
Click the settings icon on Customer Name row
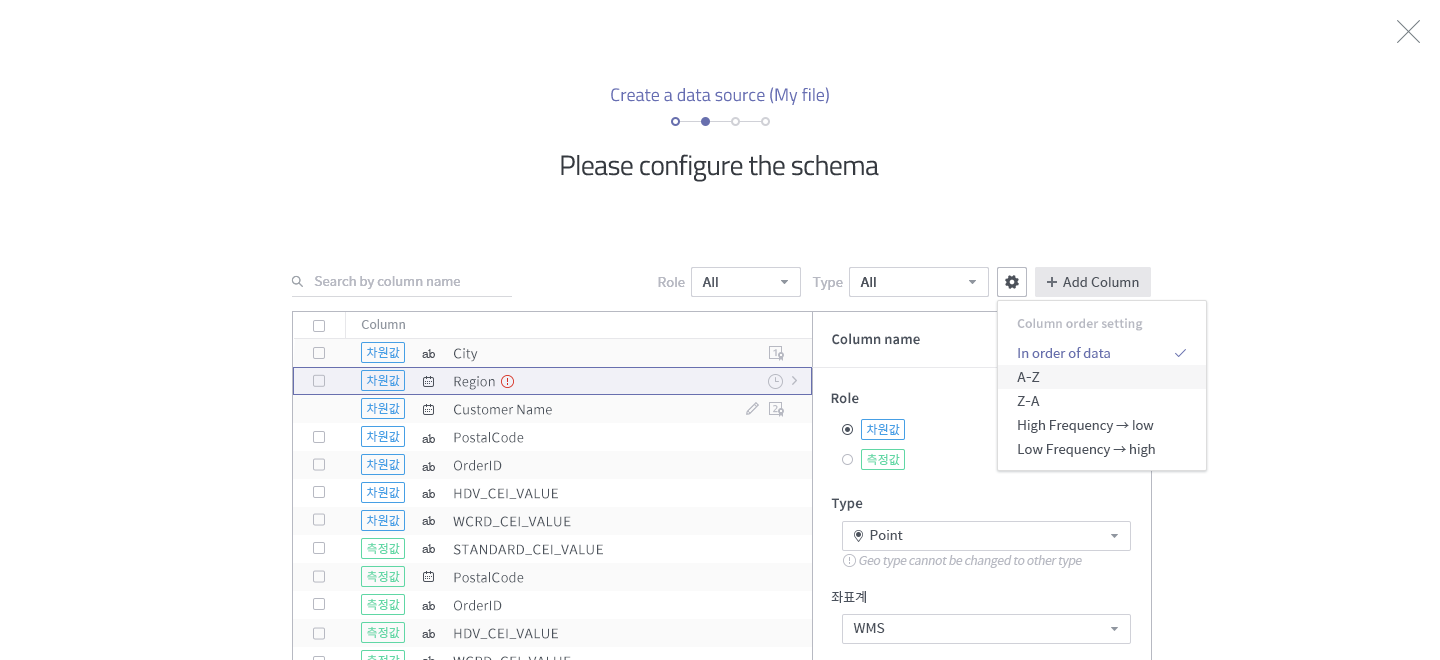[776, 409]
